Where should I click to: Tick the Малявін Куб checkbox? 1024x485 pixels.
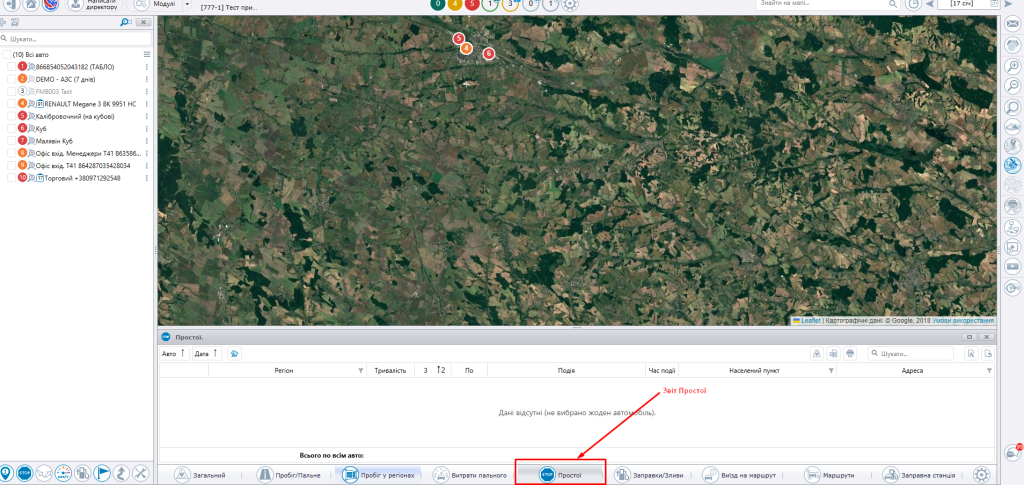pos(11,141)
